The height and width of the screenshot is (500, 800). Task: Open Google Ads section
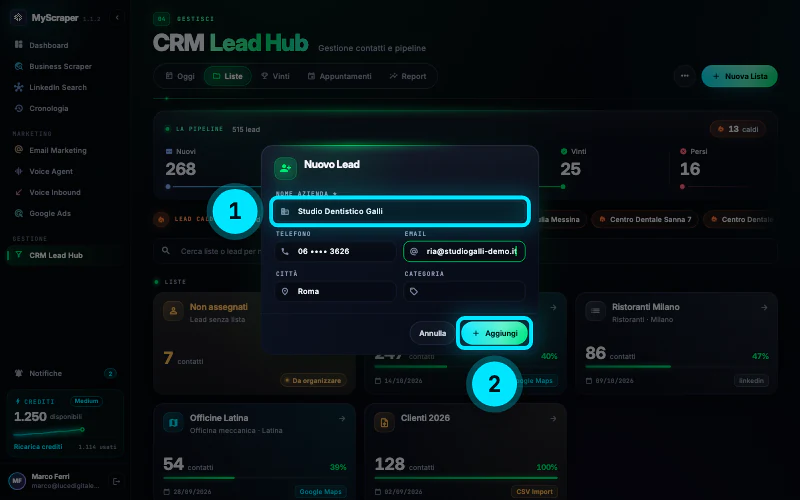point(50,213)
